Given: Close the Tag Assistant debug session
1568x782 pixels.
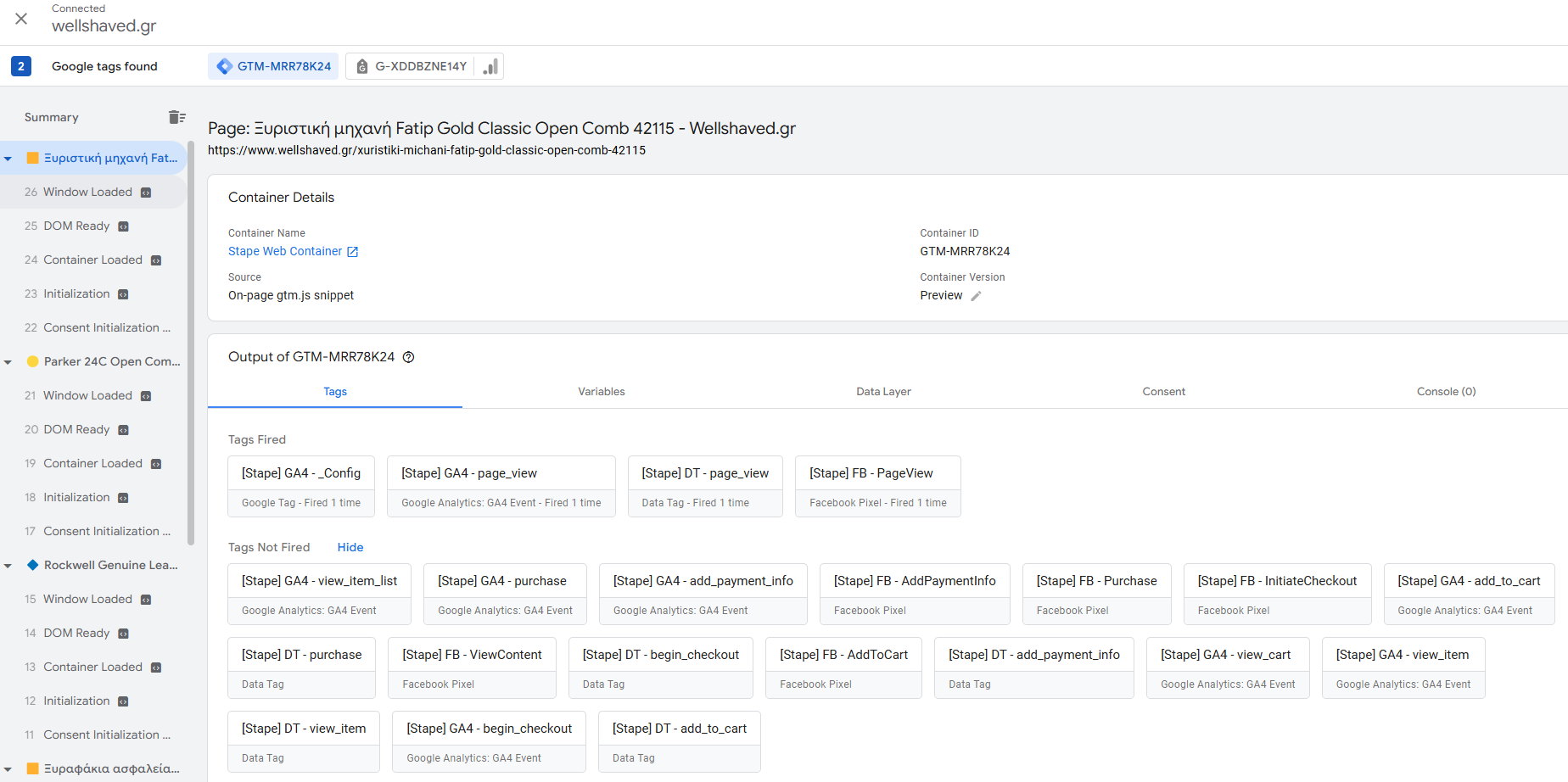Looking at the screenshot, I should [21, 19].
